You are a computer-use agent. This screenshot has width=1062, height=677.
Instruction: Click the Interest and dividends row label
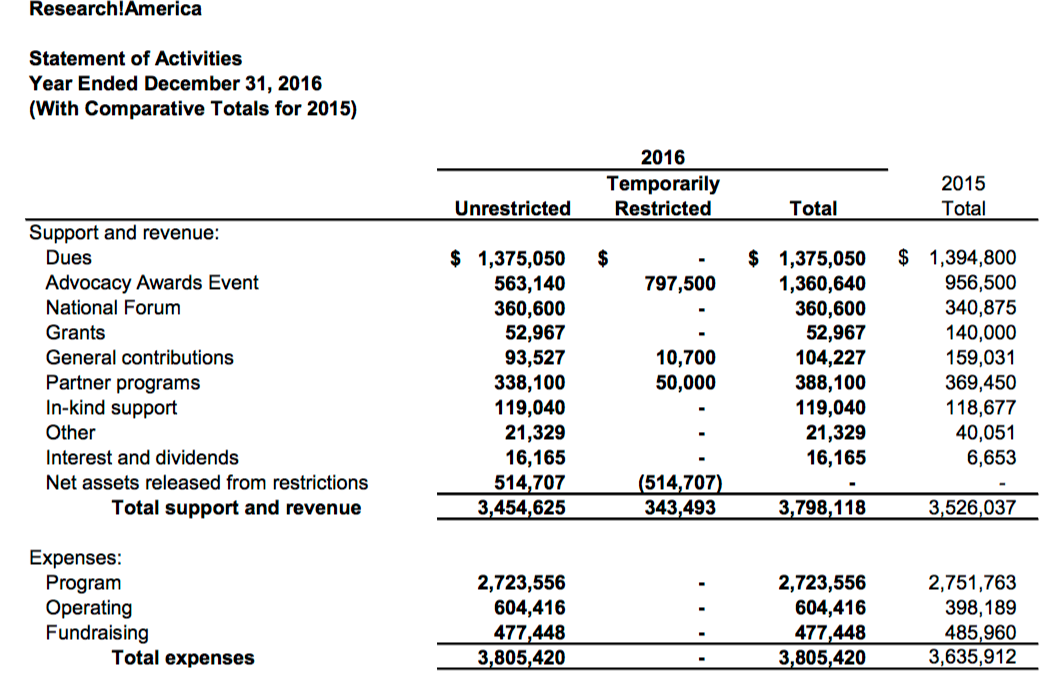click(x=142, y=458)
